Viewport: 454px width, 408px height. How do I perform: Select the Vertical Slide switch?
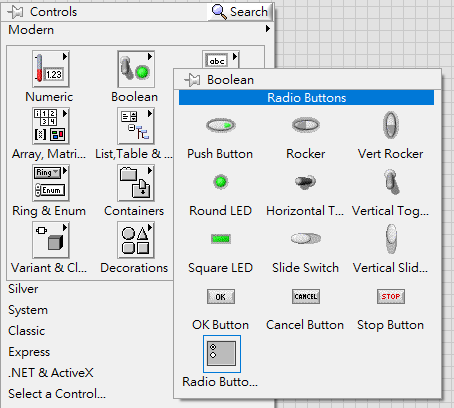(391, 239)
